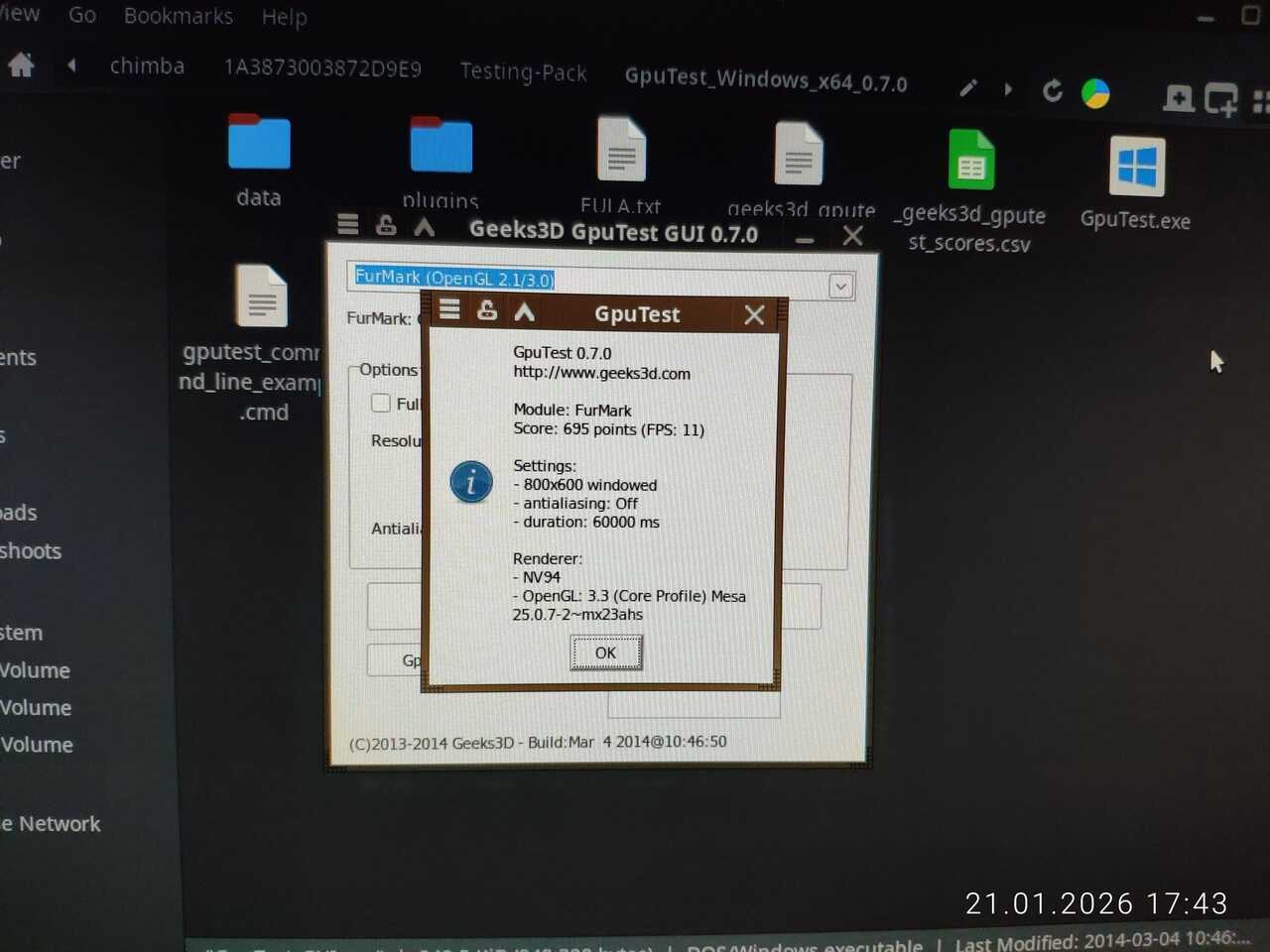The image size is (1270, 952).
Task: Close the Geeks3D GpuTest GUI window
Action: [852, 236]
